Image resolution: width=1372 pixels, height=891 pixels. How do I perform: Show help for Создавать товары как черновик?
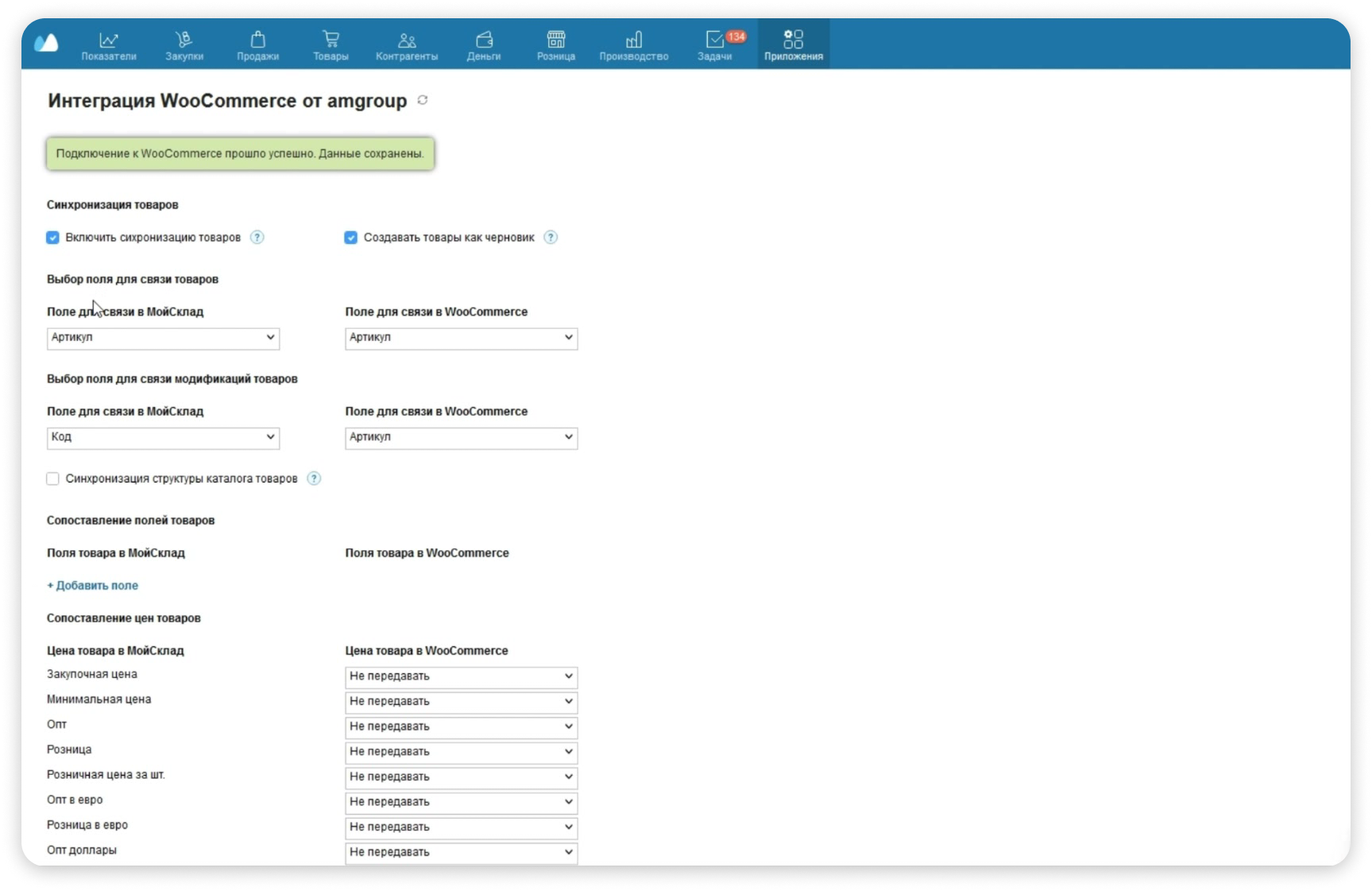(x=551, y=237)
